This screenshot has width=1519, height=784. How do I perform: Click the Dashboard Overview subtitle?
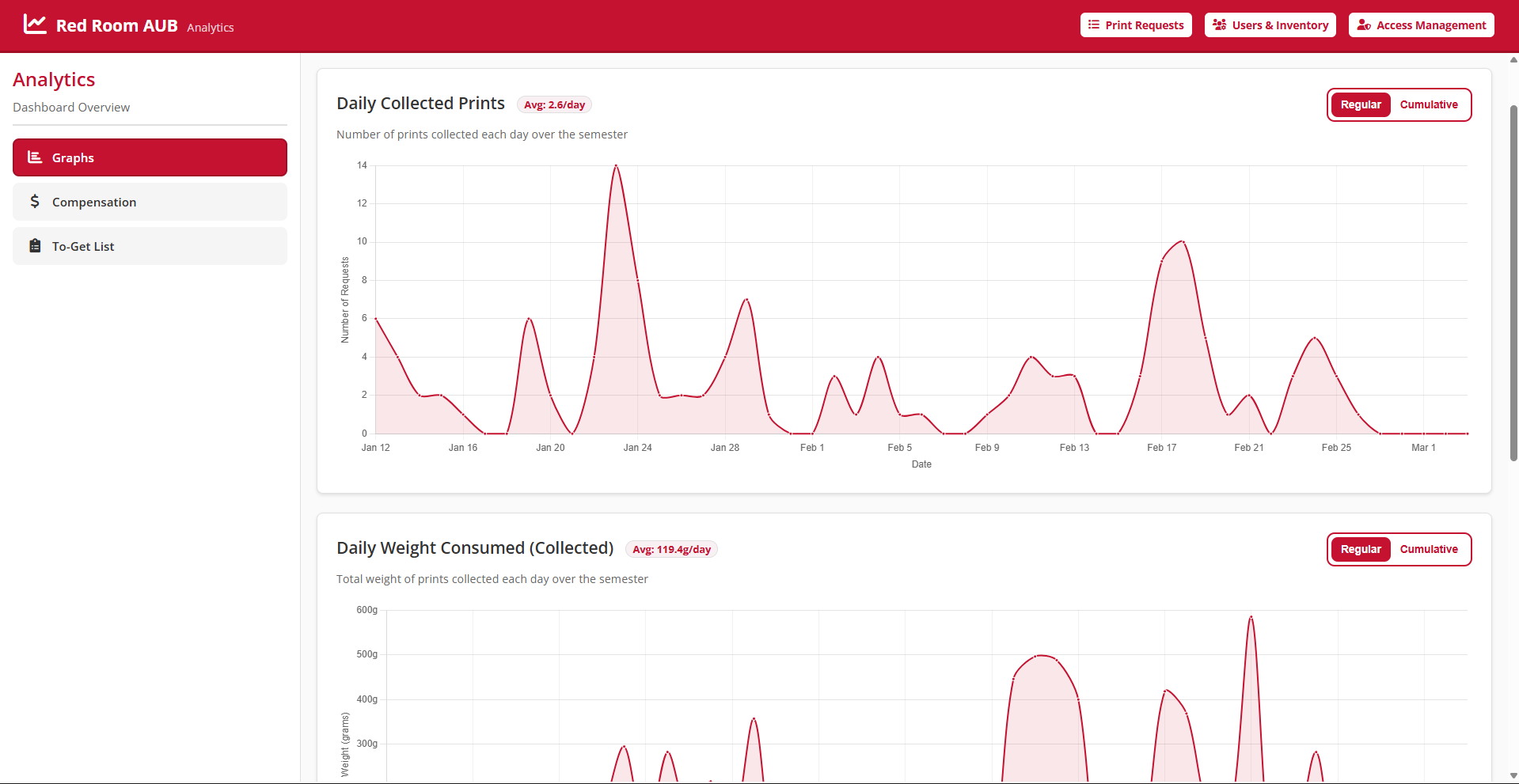tap(71, 108)
